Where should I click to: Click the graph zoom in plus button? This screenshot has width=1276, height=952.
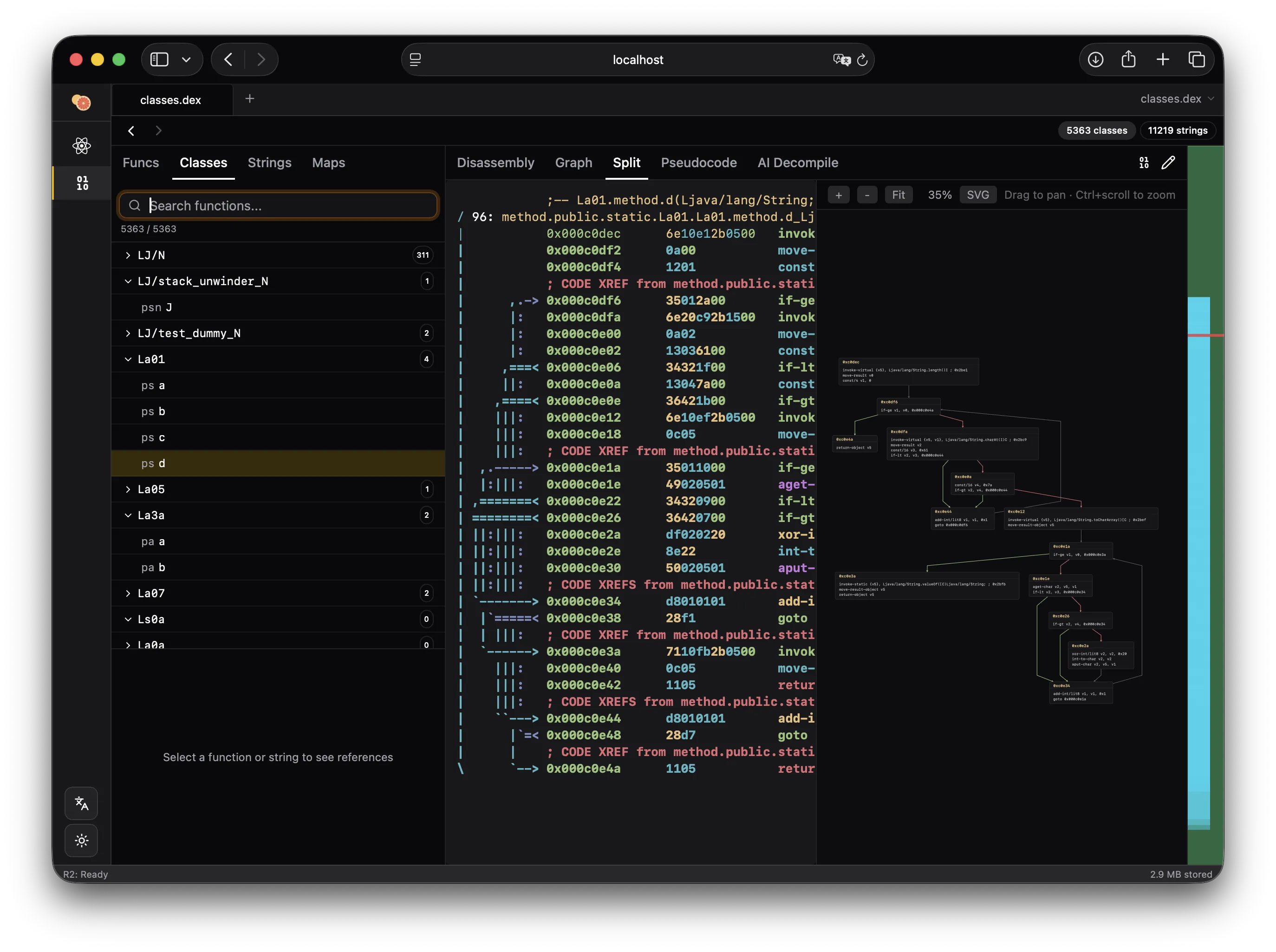coord(838,195)
